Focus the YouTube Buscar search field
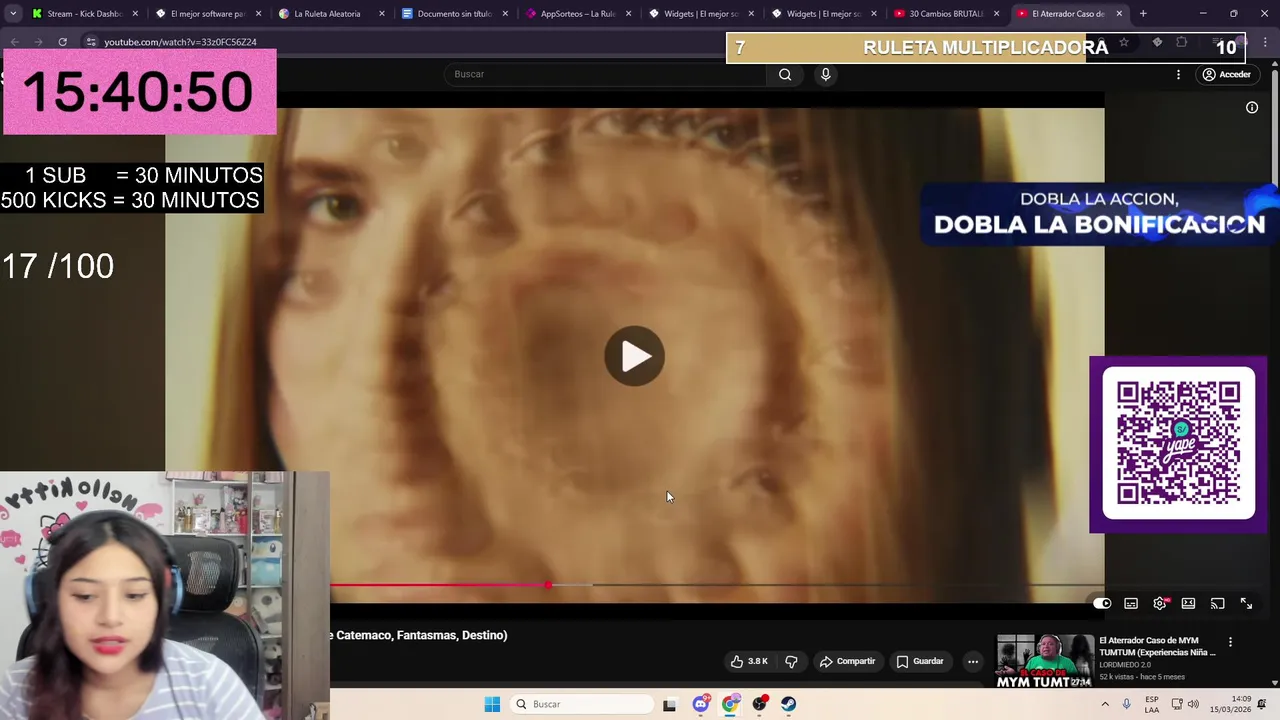Viewport: 1280px width, 720px height. (605, 74)
